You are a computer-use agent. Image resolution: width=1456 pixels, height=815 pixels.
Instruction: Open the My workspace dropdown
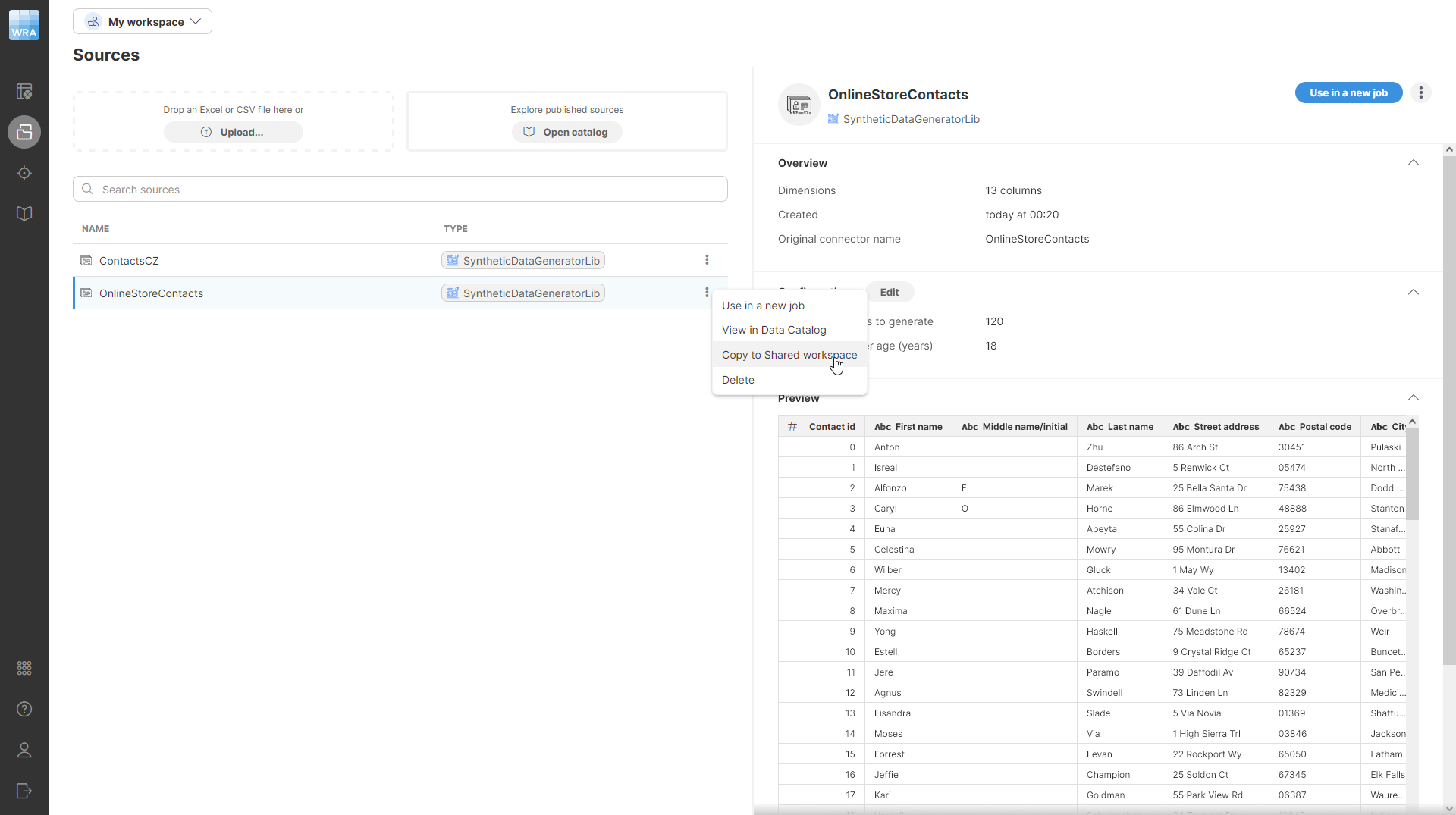point(143,21)
